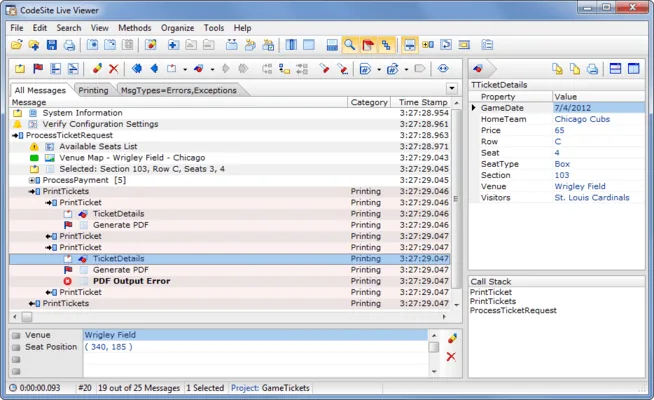Screen dimensions: 654x400
Task: Toggle the highlighted pane layout button
Action: click(x=410, y=45)
